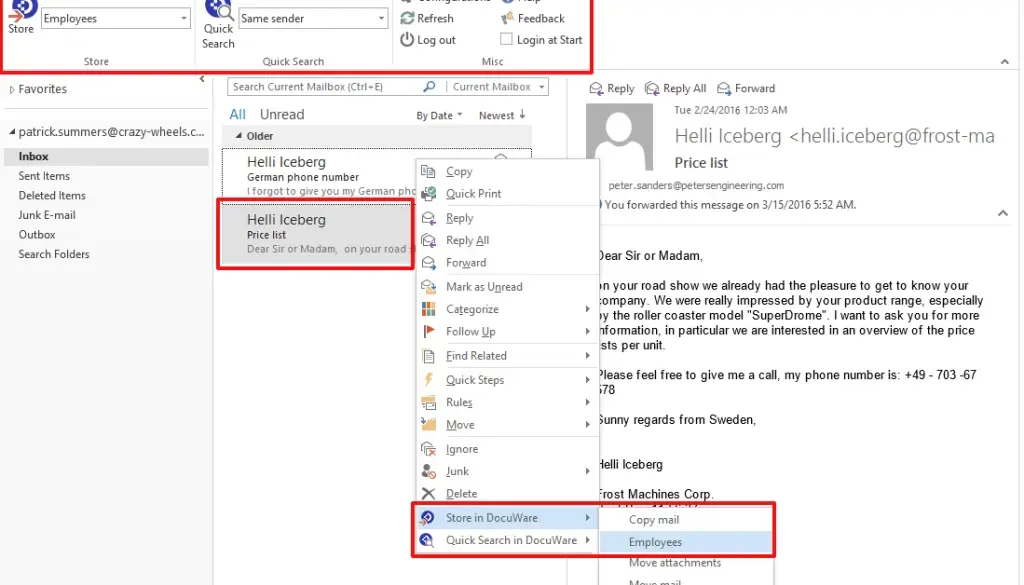This screenshot has height=585, width=1024.
Task: Open the Categorize submenu
Action: tap(506, 309)
